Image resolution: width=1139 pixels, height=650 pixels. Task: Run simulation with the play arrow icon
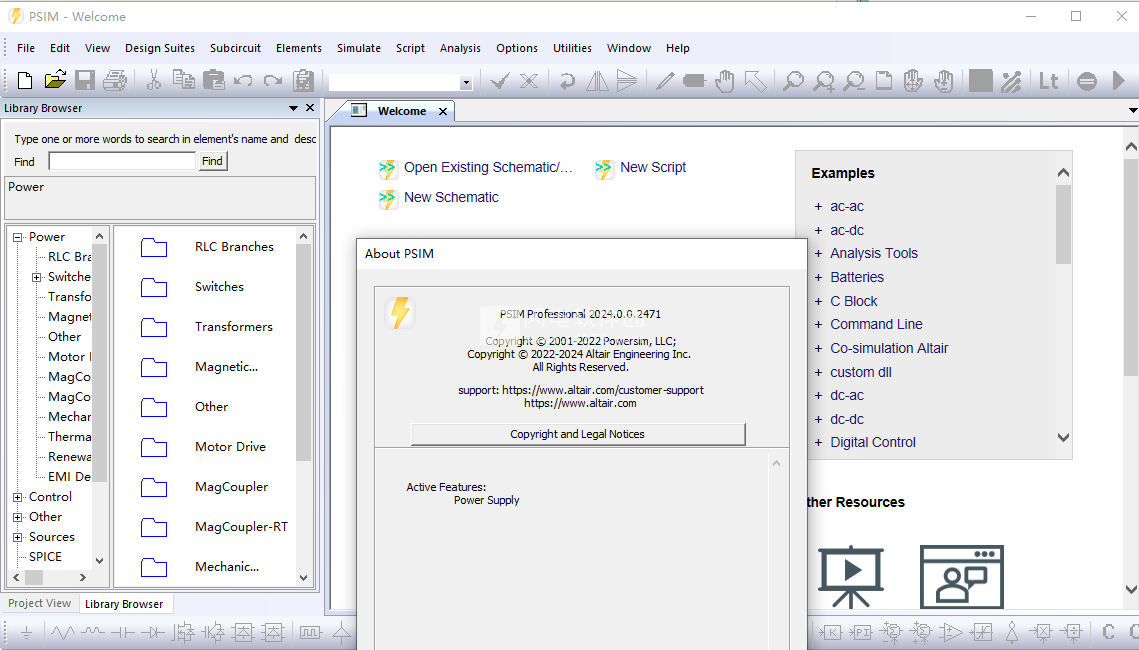click(x=1119, y=81)
